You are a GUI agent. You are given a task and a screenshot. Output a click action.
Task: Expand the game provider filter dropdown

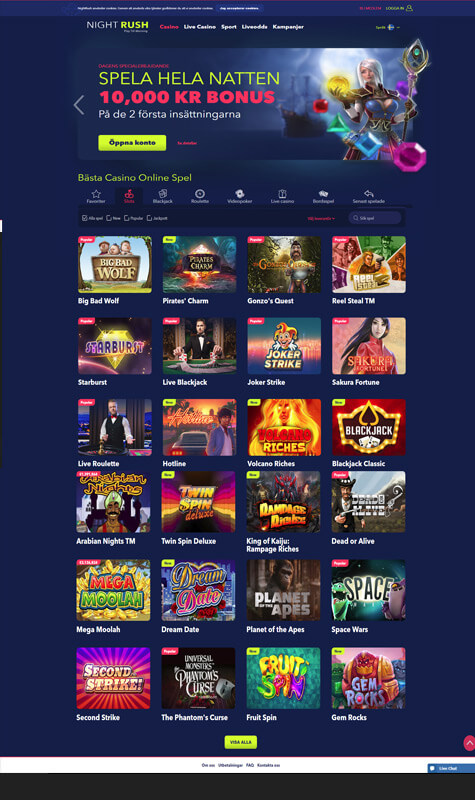[321, 218]
